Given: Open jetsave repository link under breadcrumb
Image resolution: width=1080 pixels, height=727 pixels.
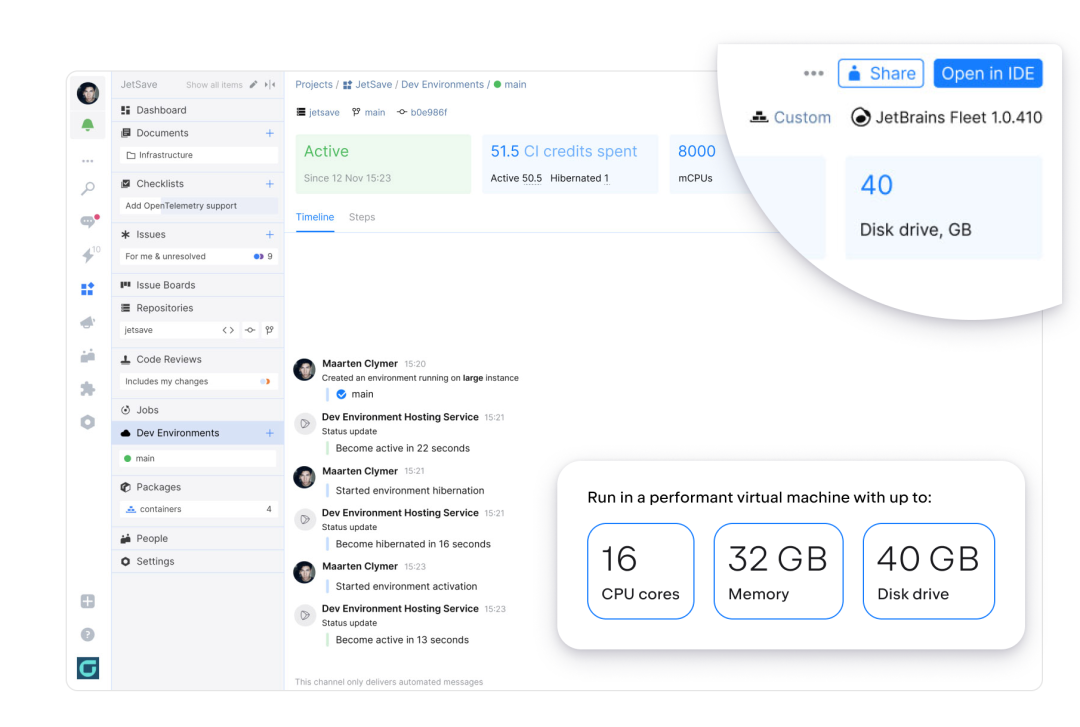Looking at the screenshot, I should 324,112.
